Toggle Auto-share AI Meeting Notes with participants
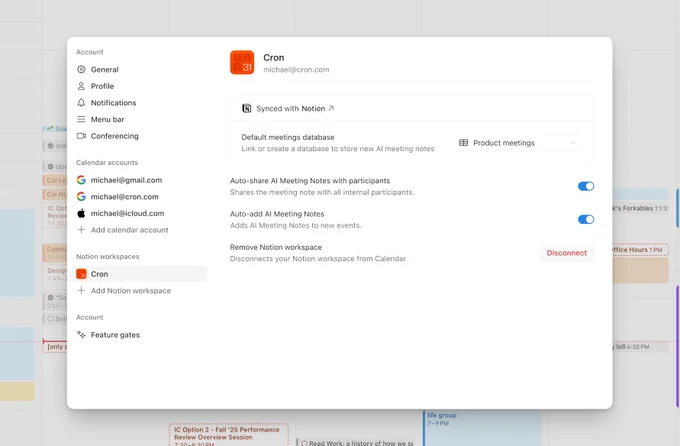The height and width of the screenshot is (446, 680). point(586,186)
